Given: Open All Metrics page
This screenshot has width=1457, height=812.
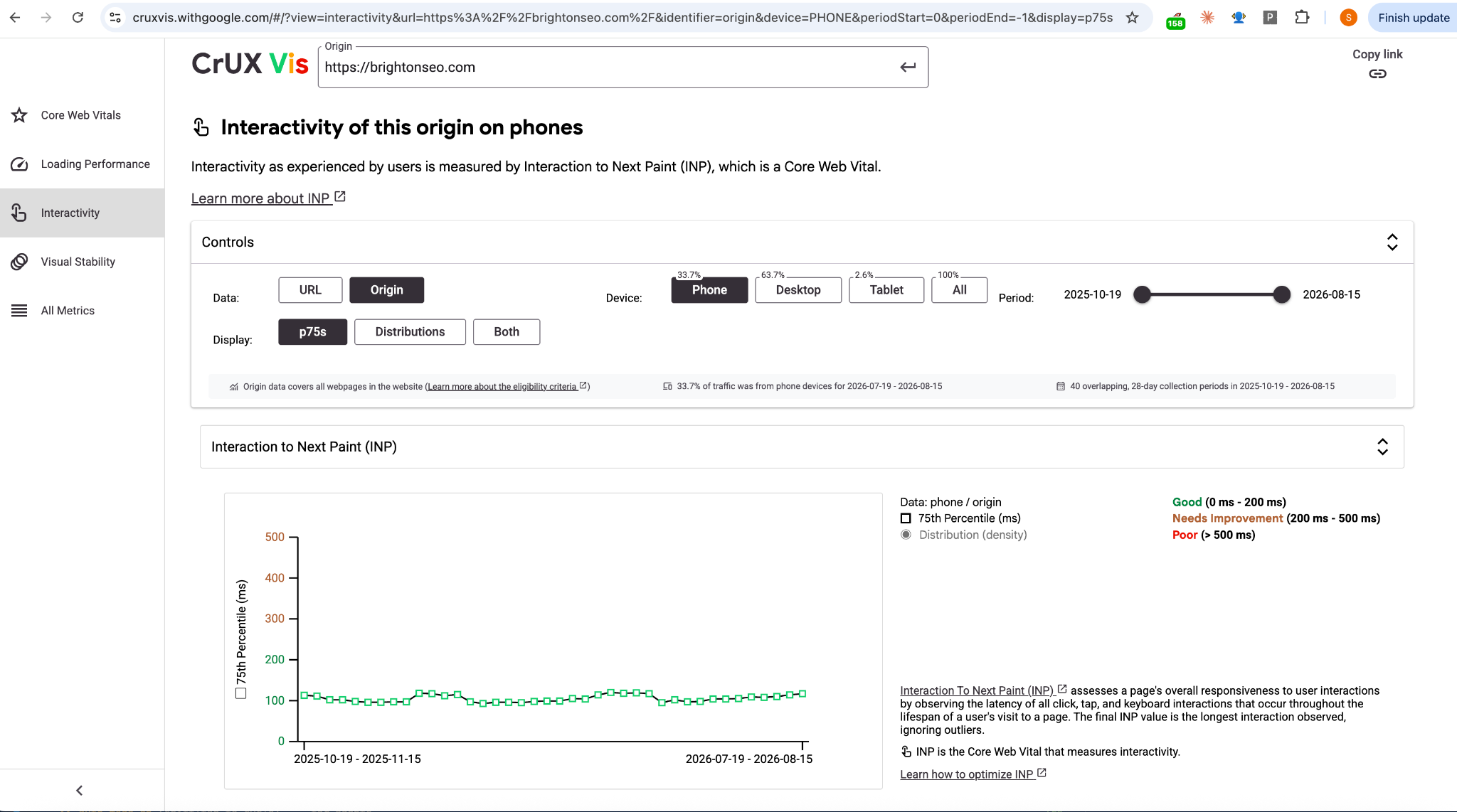Looking at the screenshot, I should (82, 311).
